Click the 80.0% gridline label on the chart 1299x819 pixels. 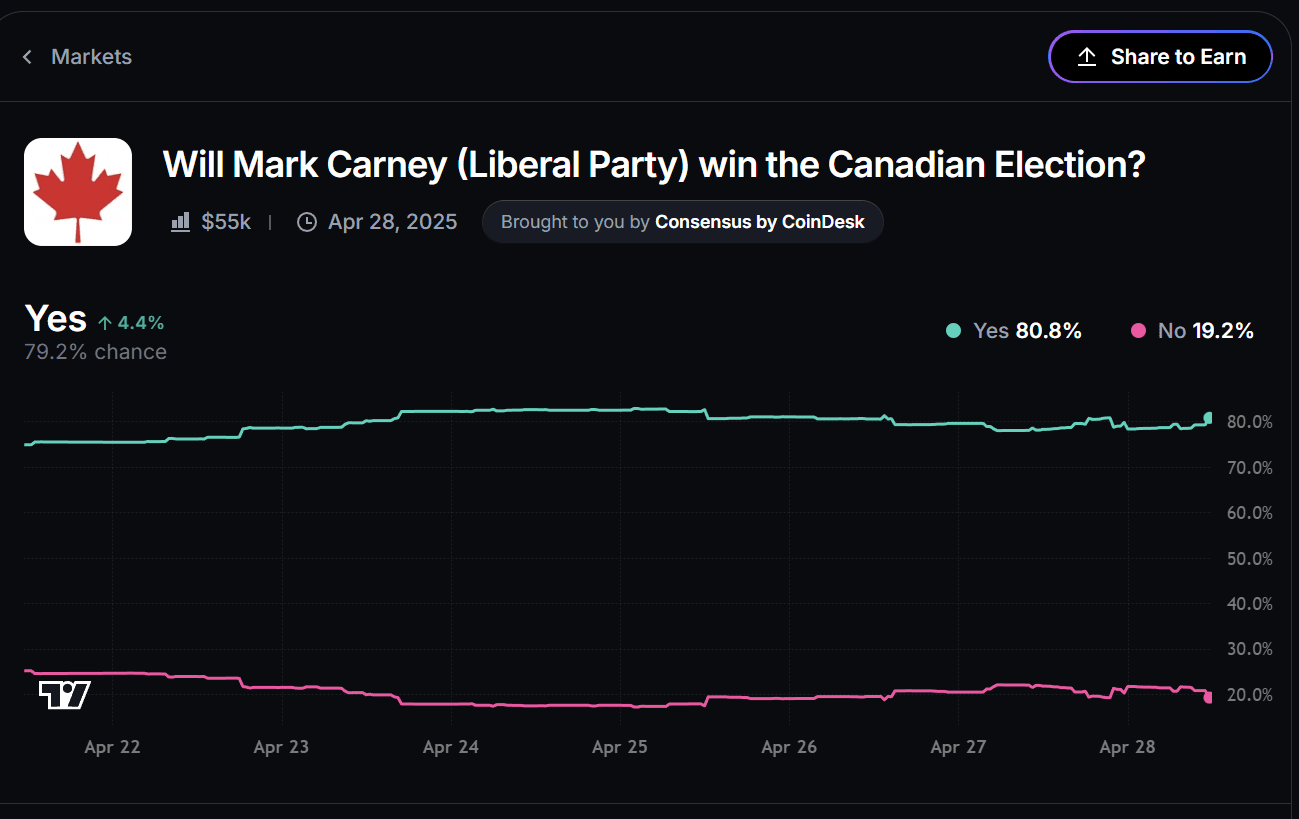tap(1249, 421)
